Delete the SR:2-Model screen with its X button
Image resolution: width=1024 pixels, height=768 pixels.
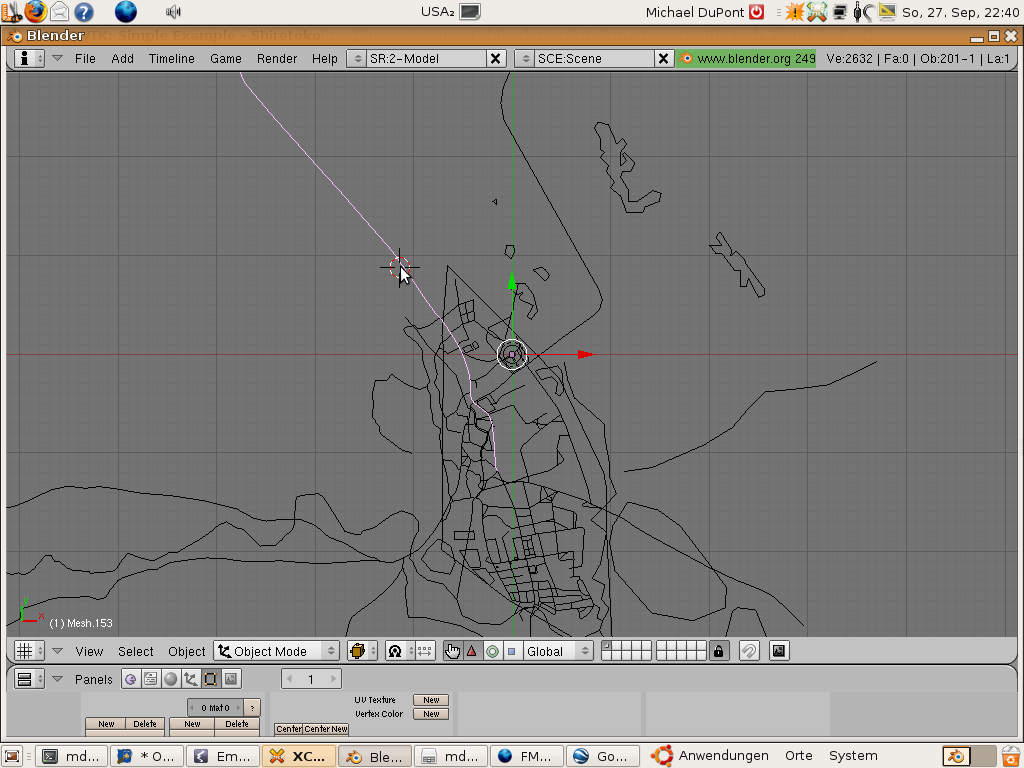tap(496, 59)
